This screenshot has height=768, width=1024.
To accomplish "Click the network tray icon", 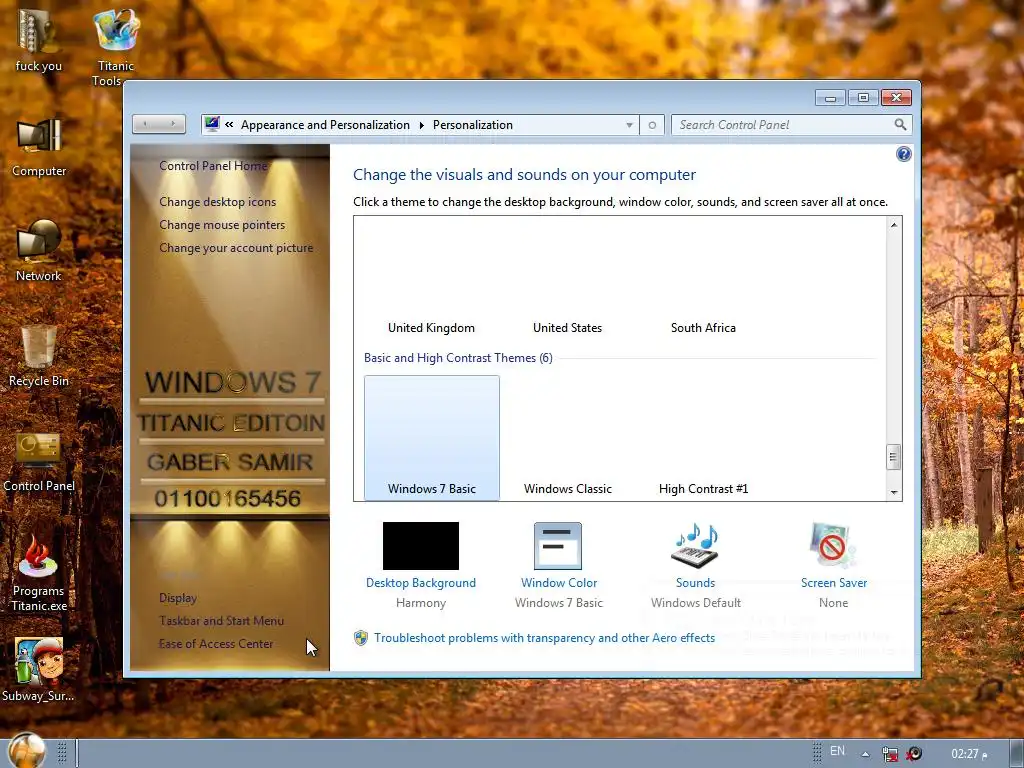I will tap(889, 754).
